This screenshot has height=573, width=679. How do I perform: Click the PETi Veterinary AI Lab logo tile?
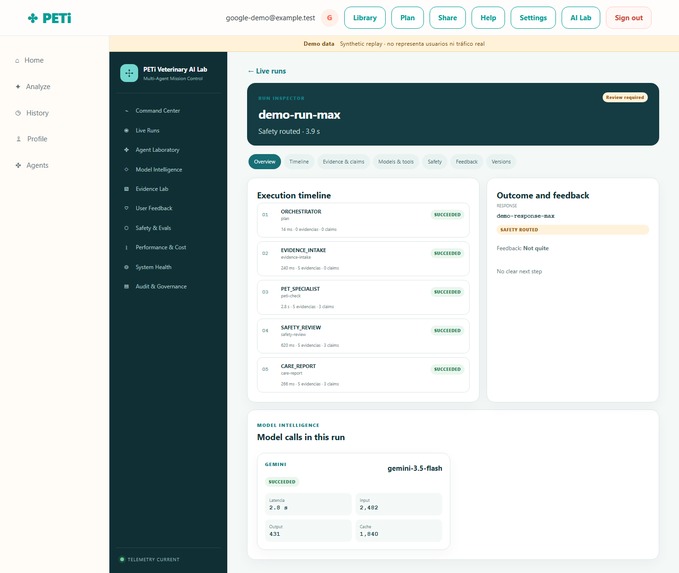pos(129,73)
